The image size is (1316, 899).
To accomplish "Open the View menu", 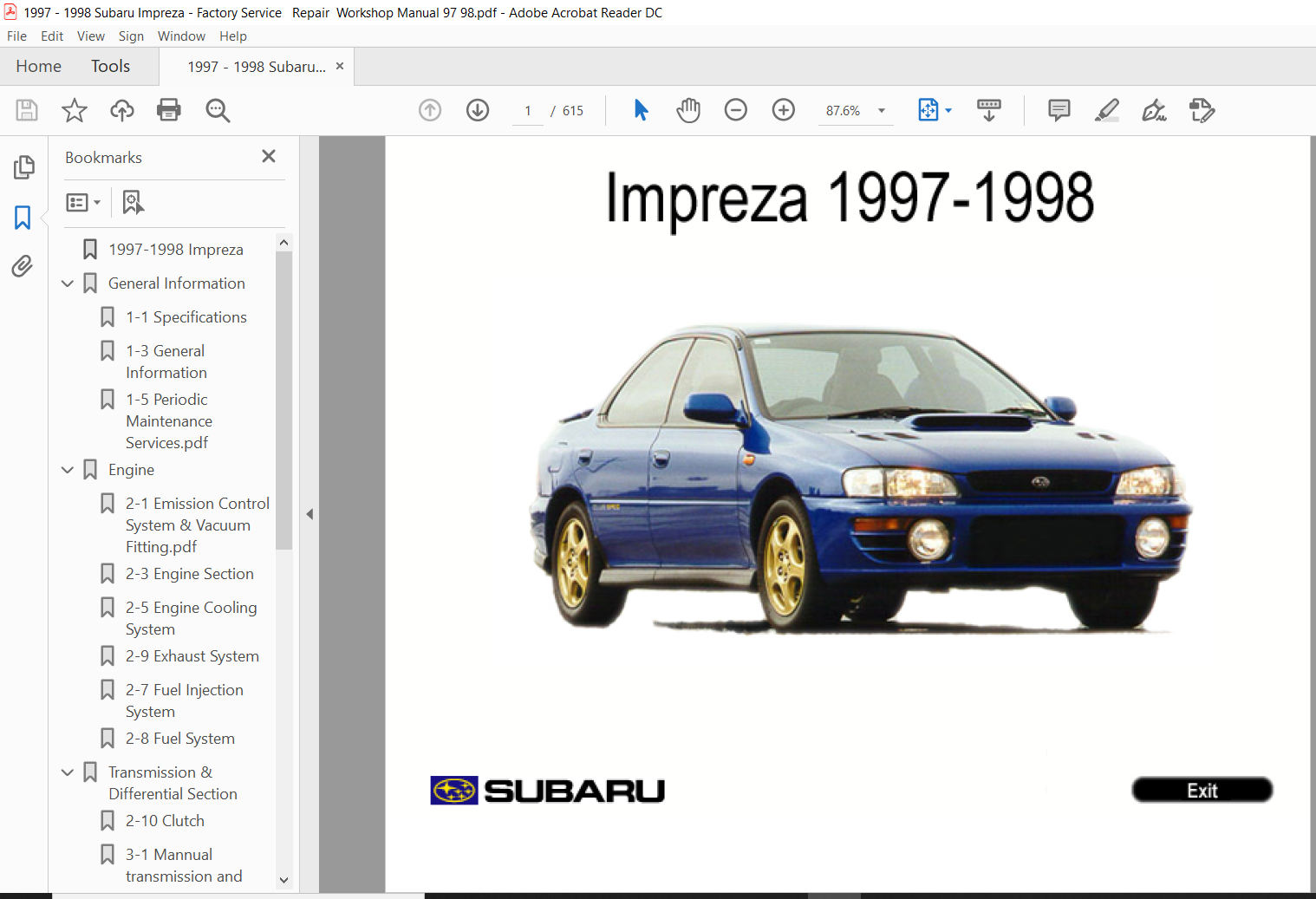I will (x=91, y=36).
